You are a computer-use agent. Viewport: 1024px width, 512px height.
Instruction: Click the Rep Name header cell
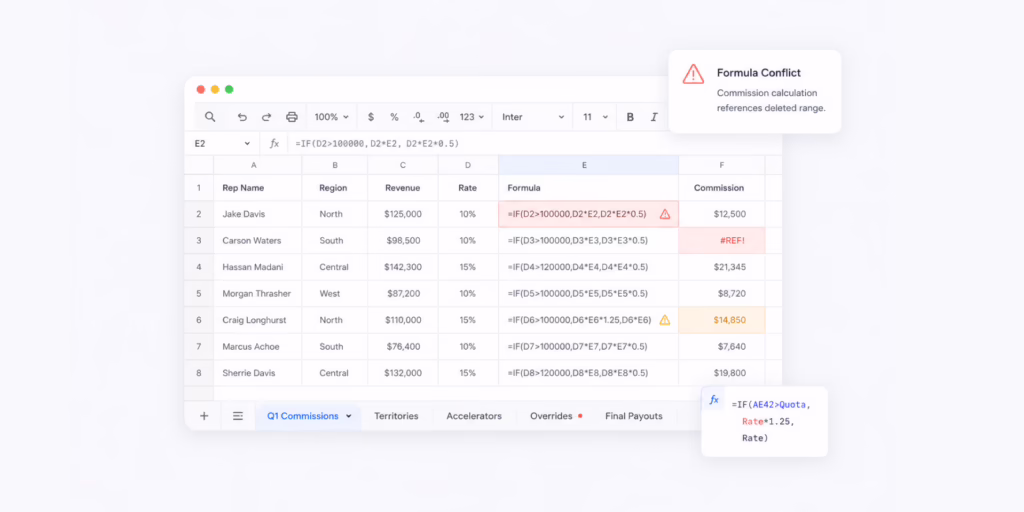(x=257, y=187)
